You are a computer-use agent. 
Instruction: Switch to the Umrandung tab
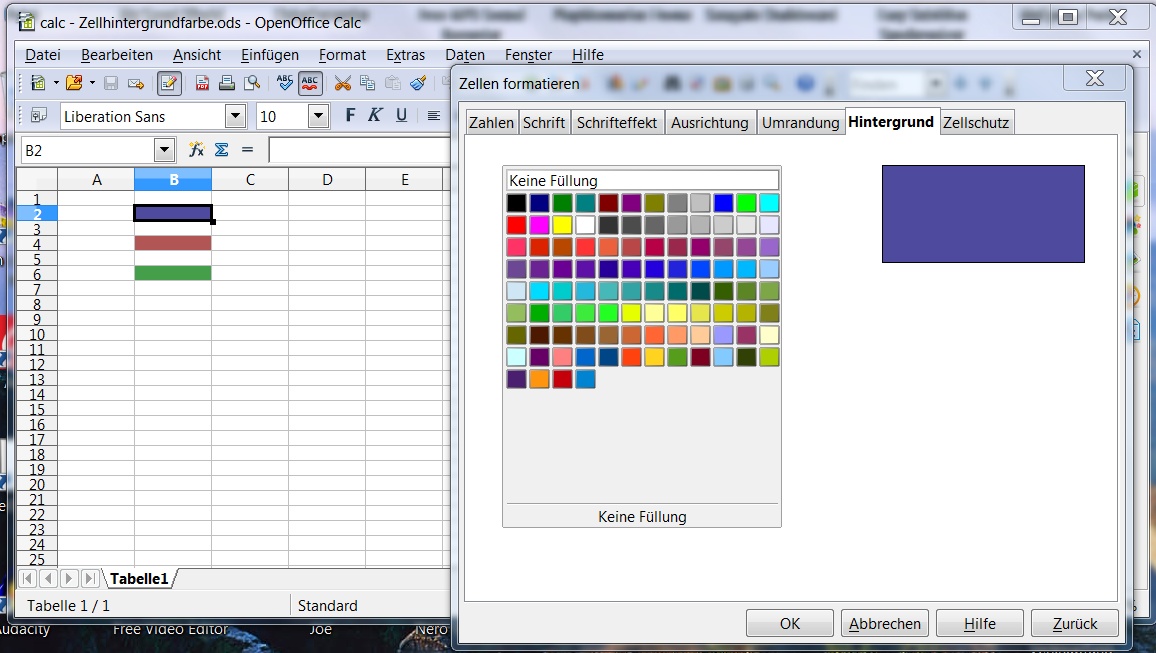coord(801,121)
